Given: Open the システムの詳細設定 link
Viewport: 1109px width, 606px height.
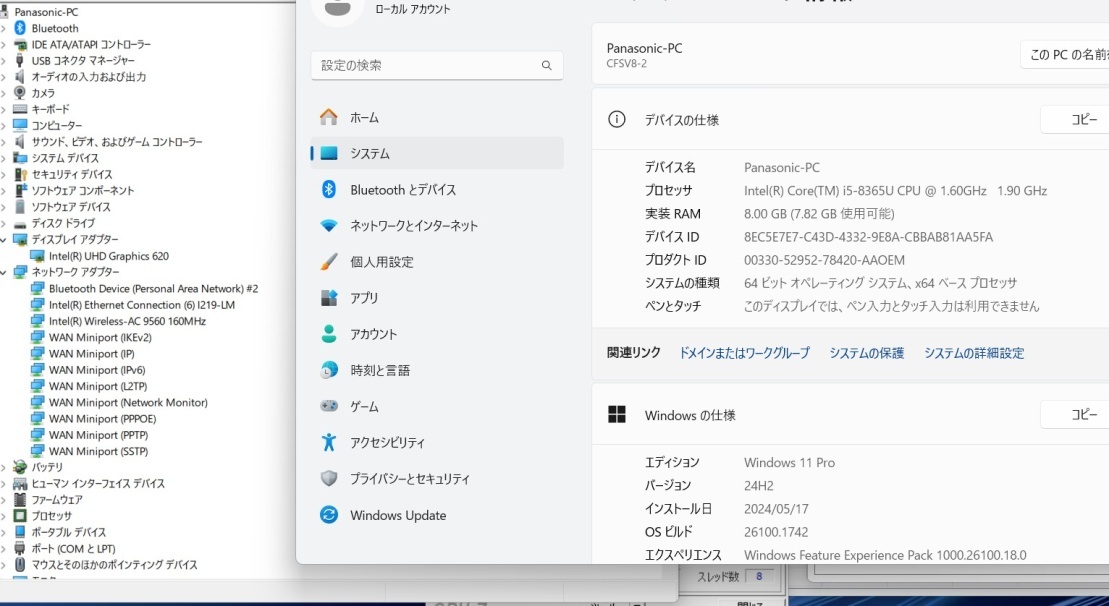Looking at the screenshot, I should (x=974, y=353).
